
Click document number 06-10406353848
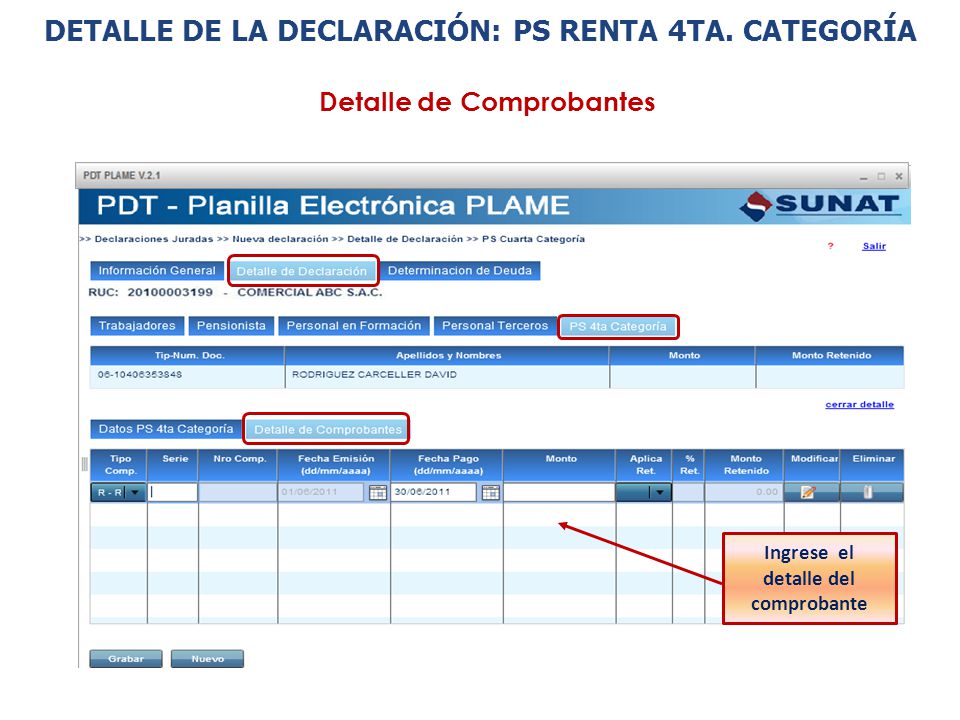[140, 375]
